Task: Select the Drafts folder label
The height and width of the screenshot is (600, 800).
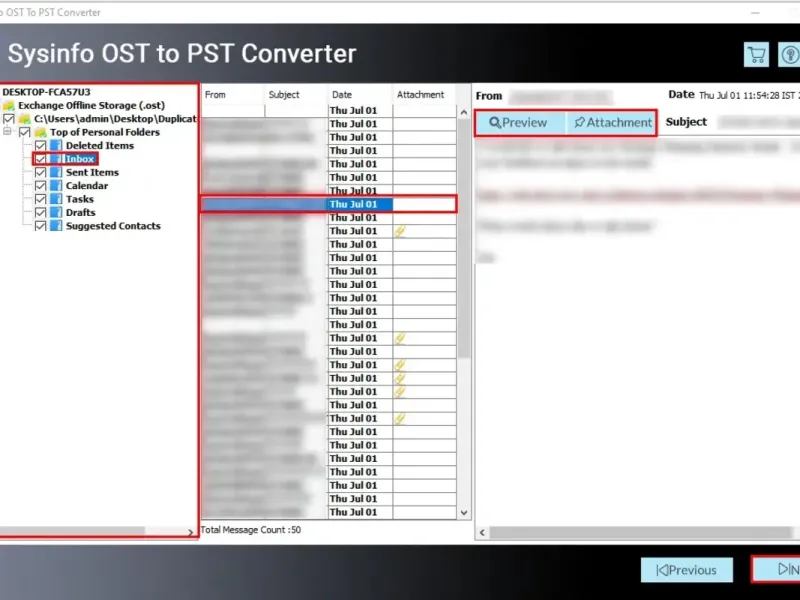Action: (x=81, y=212)
